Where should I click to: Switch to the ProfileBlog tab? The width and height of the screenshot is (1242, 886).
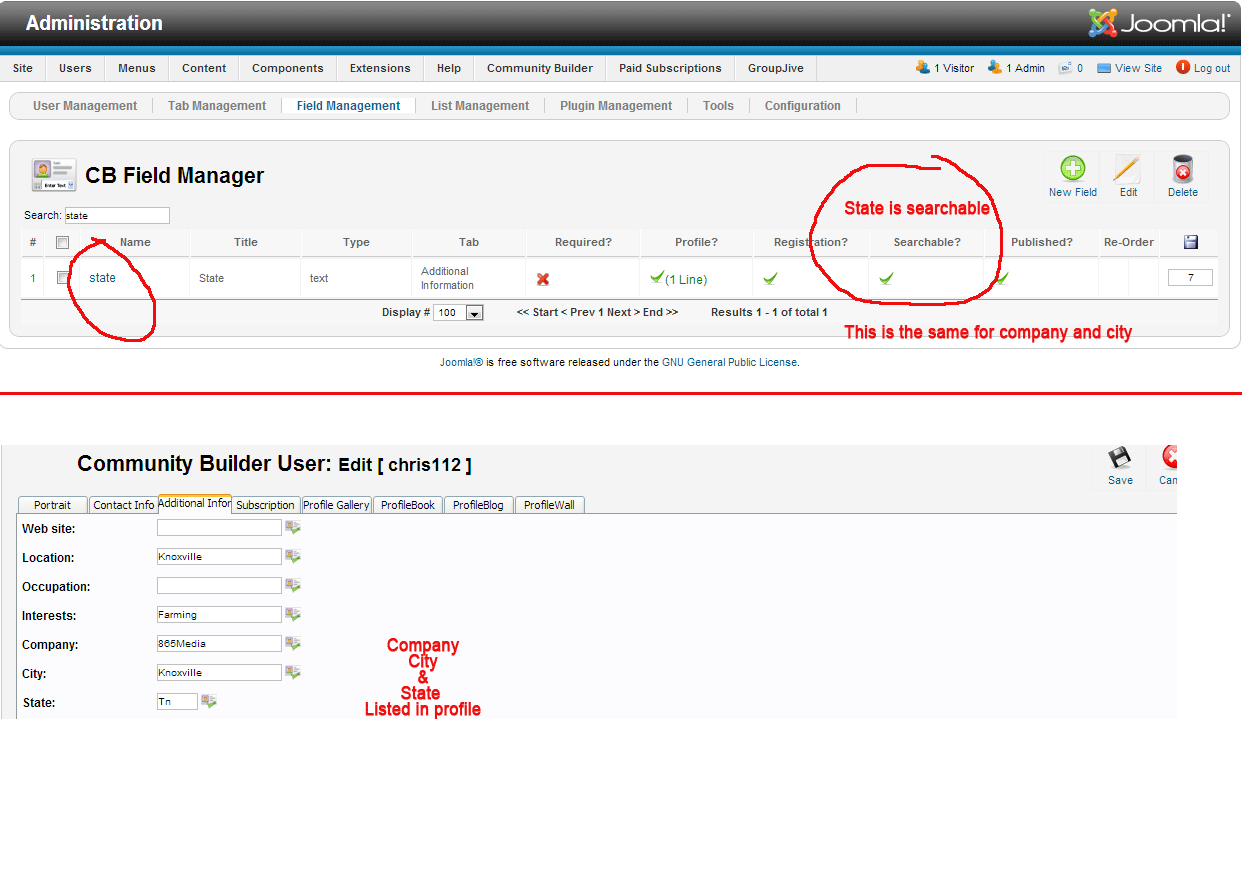[x=478, y=505]
